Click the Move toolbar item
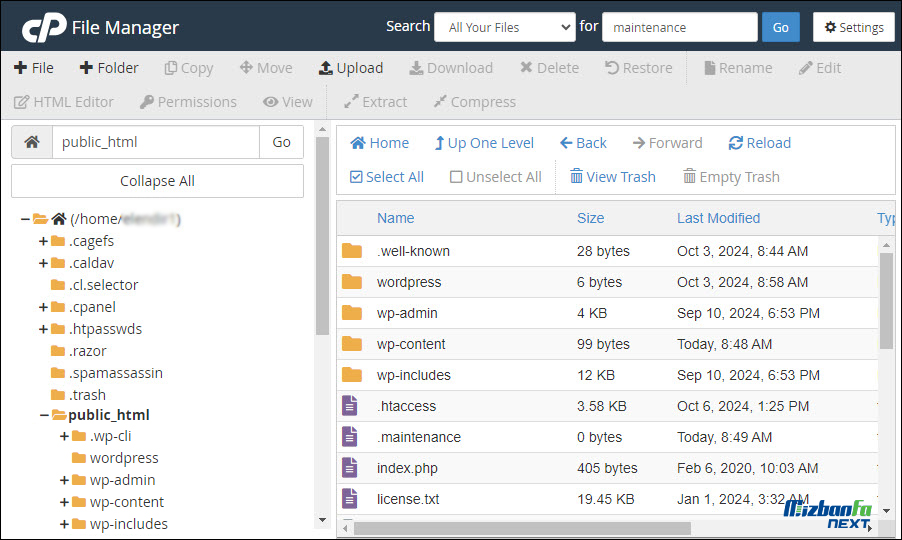902x540 pixels. (x=266, y=68)
